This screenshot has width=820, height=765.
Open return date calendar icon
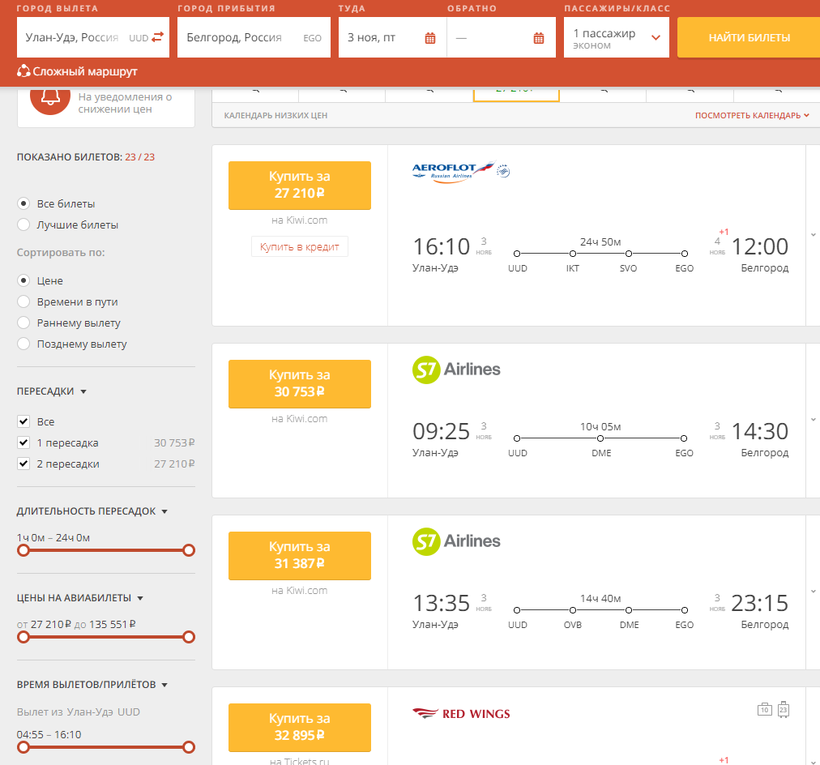tap(539, 38)
